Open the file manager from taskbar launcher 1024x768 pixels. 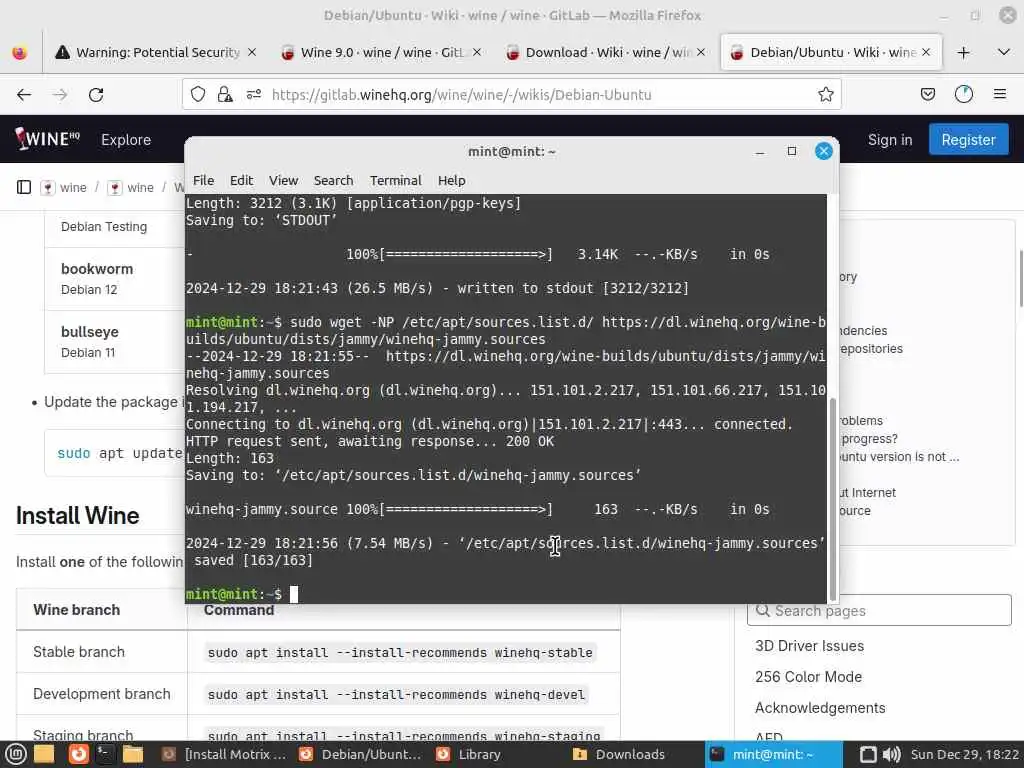[x=133, y=754]
